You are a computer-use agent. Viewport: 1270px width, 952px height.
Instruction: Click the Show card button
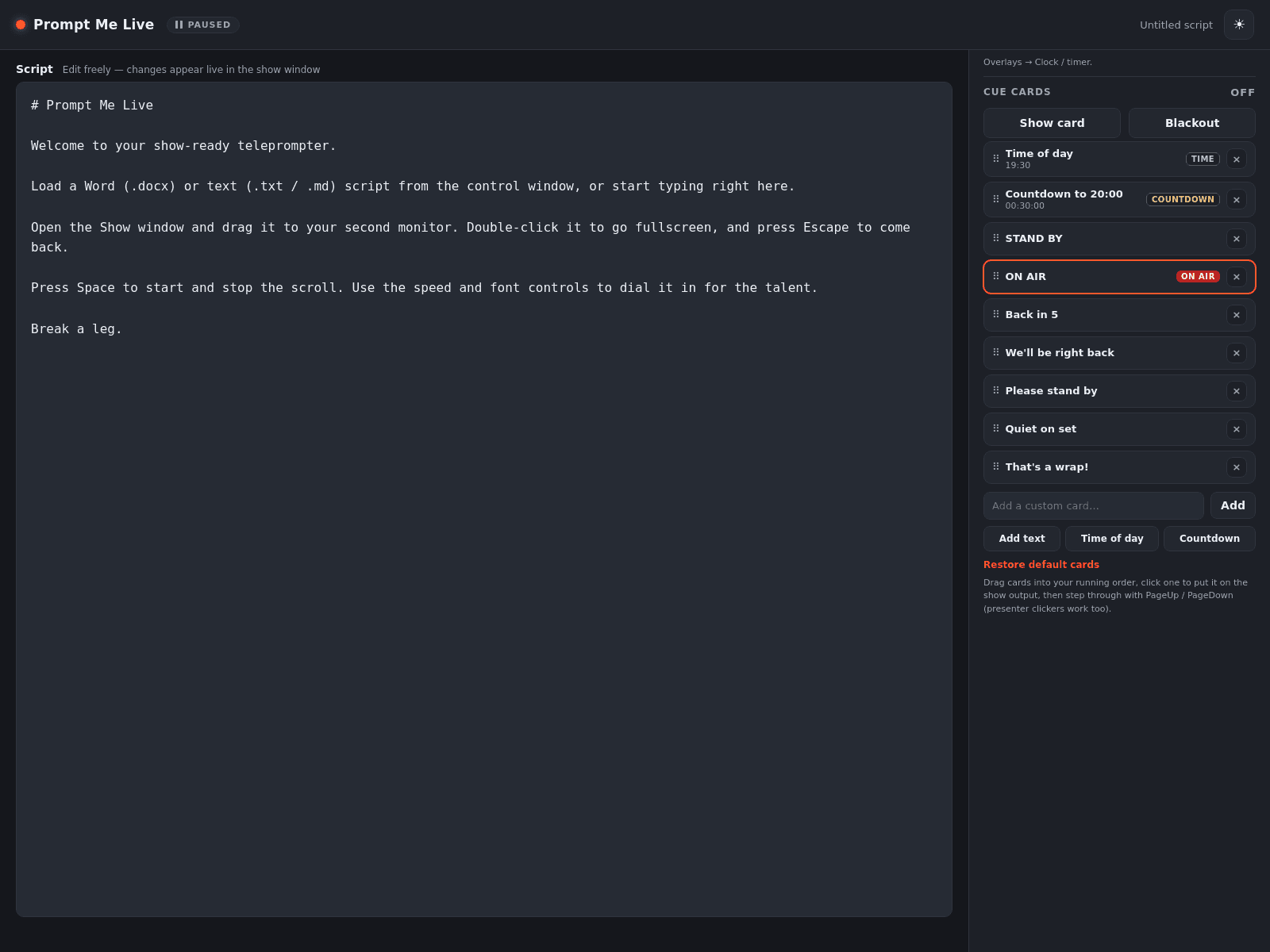tap(1052, 123)
